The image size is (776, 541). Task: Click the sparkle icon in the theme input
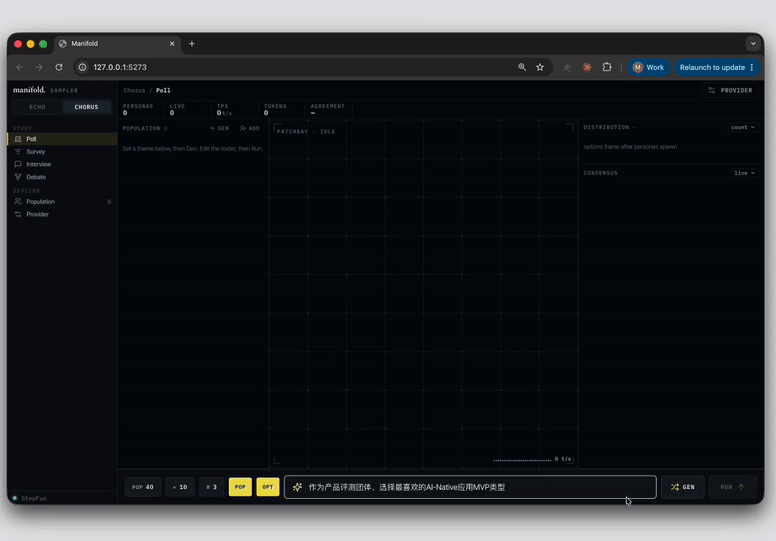click(x=297, y=487)
